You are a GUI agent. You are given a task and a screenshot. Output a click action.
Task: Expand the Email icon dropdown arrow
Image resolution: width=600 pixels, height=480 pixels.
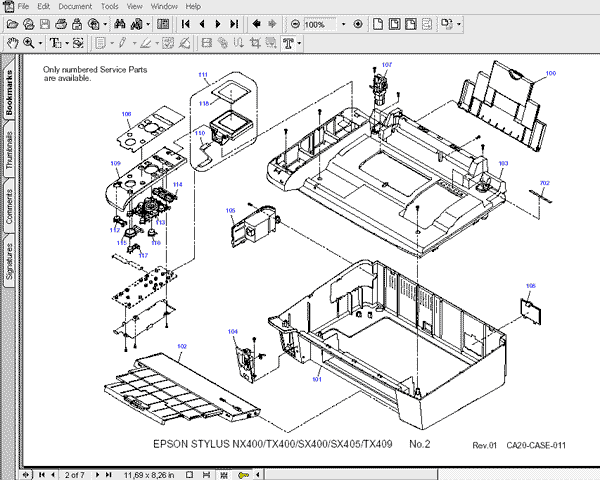(x=105, y=24)
